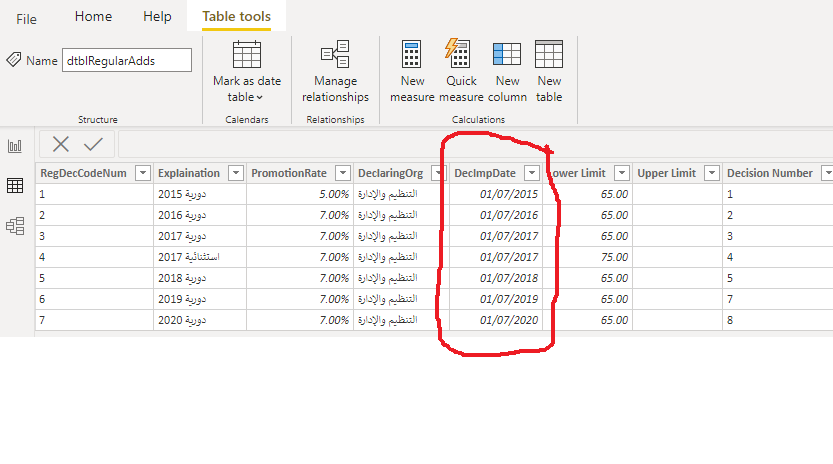The image size is (833, 464).
Task: Click the 5.00% PromotionRate cell
Action: coord(300,194)
